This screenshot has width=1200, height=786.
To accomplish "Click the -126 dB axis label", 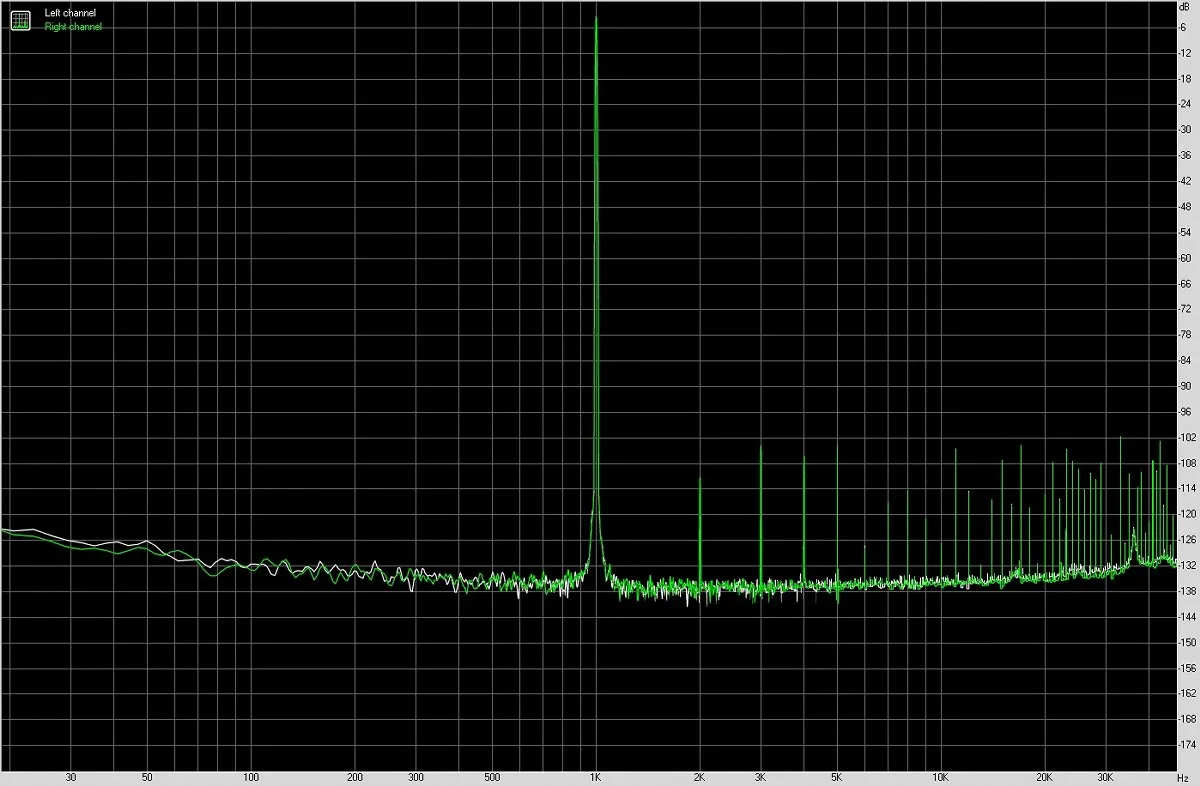I will coord(1185,540).
